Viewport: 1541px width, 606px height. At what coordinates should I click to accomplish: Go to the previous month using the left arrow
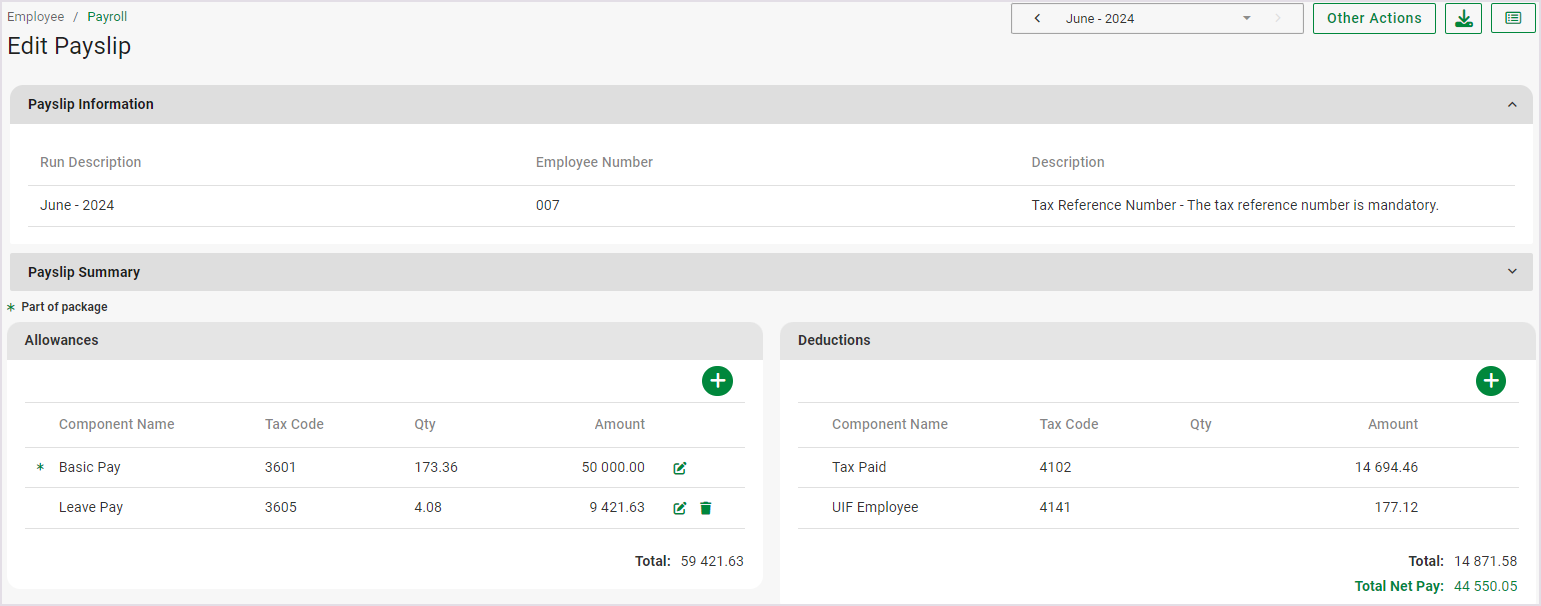click(1037, 18)
